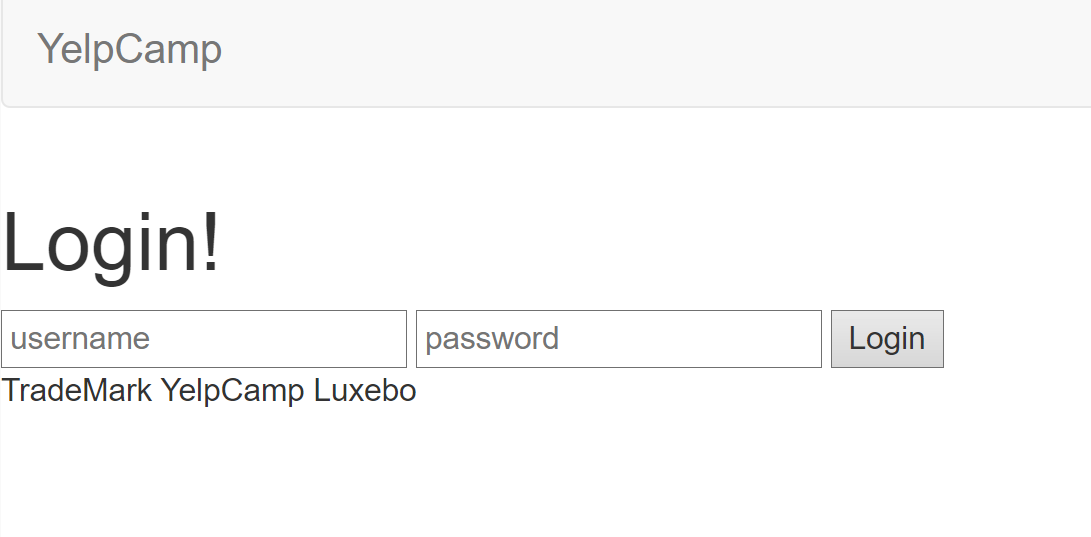Click the "password" placeholder text
1091x537 pixels.
(x=492, y=339)
